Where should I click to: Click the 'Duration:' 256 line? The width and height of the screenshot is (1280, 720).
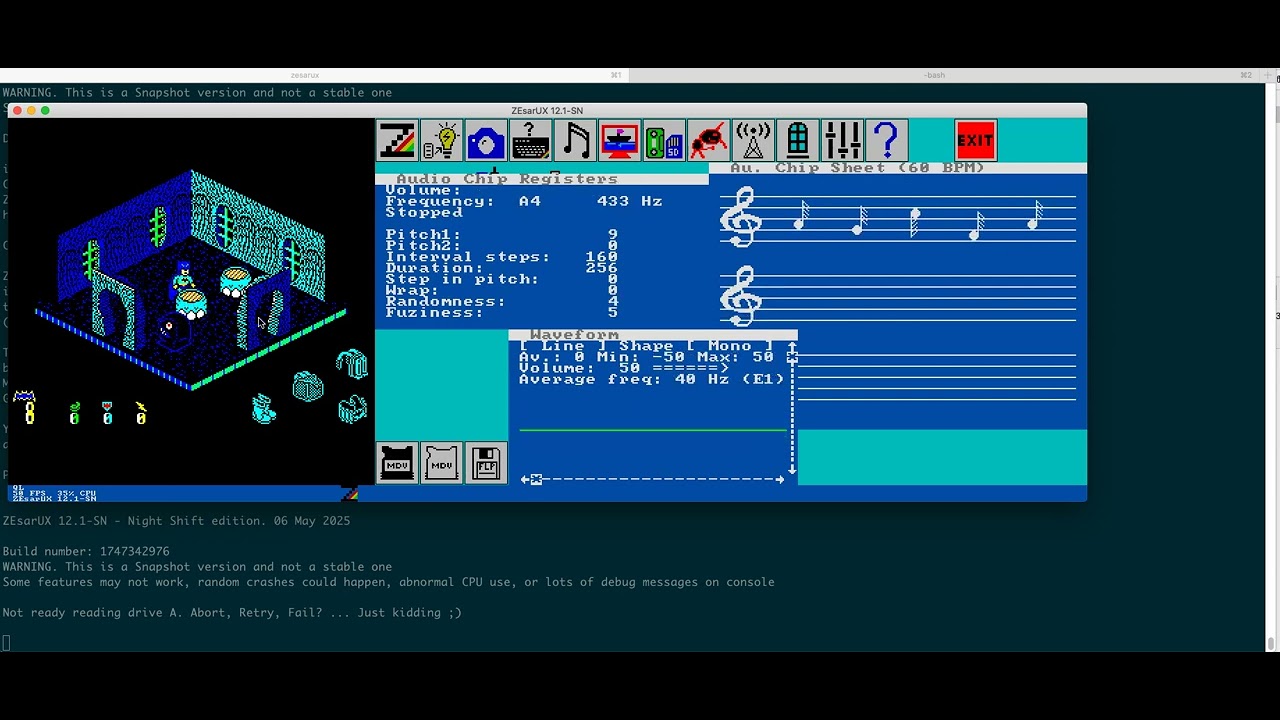click(502, 268)
